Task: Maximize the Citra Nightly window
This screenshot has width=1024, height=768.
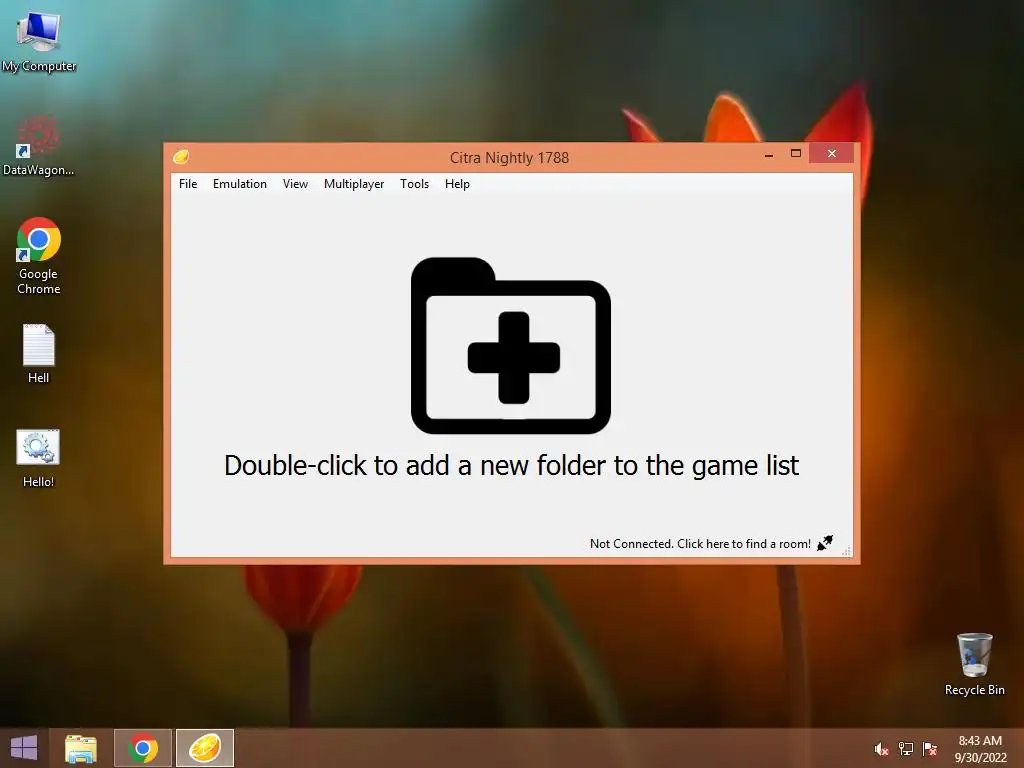Action: click(795, 153)
